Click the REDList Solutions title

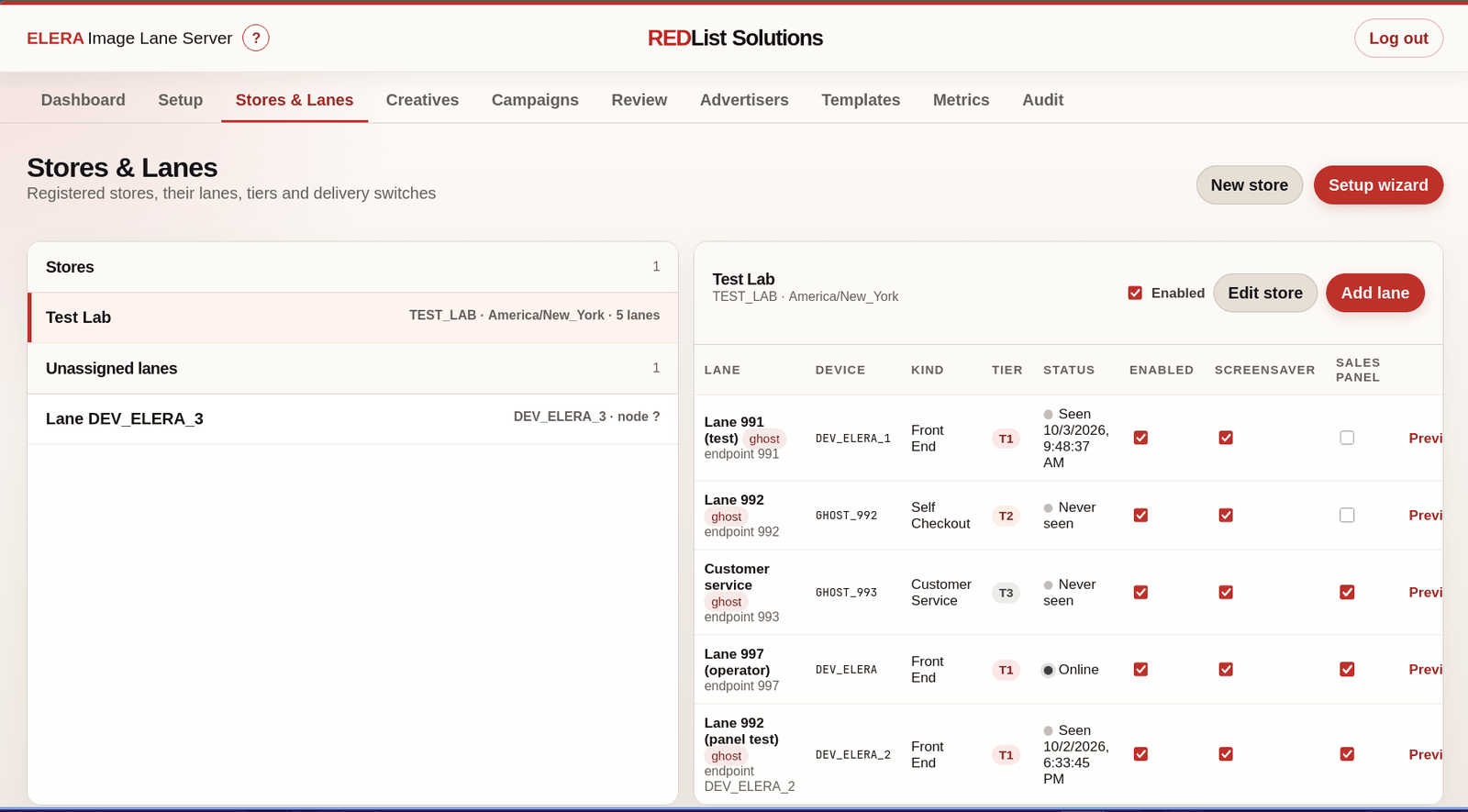(735, 38)
